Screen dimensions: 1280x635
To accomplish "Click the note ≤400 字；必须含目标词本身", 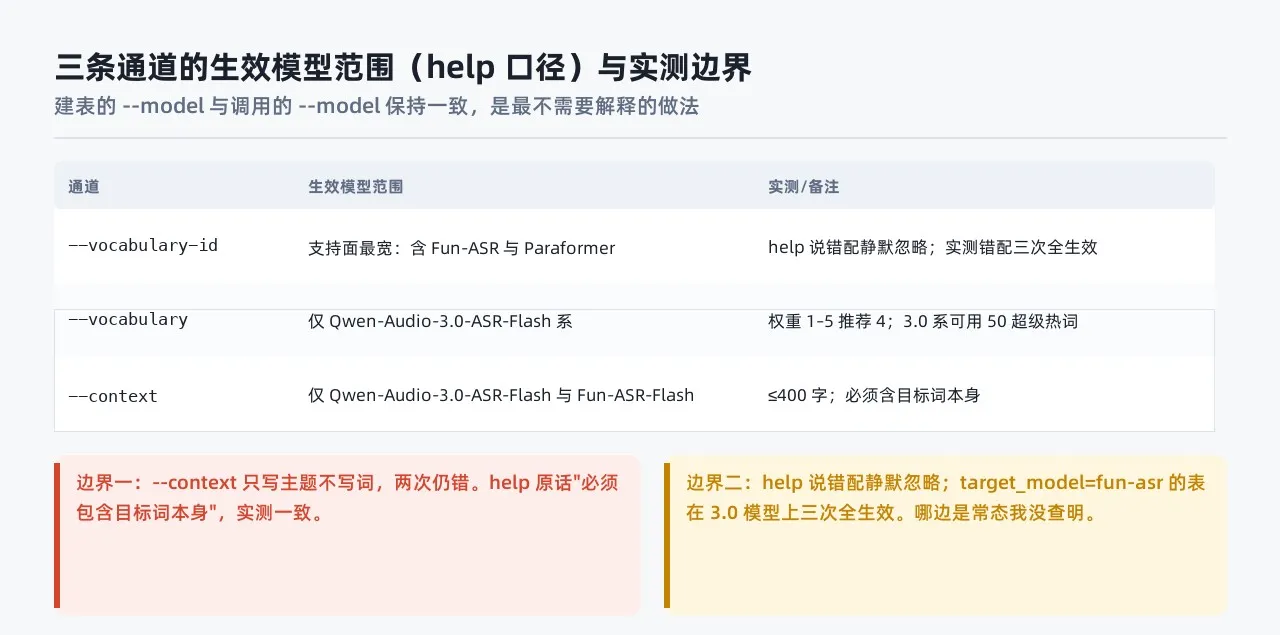I will [873, 395].
